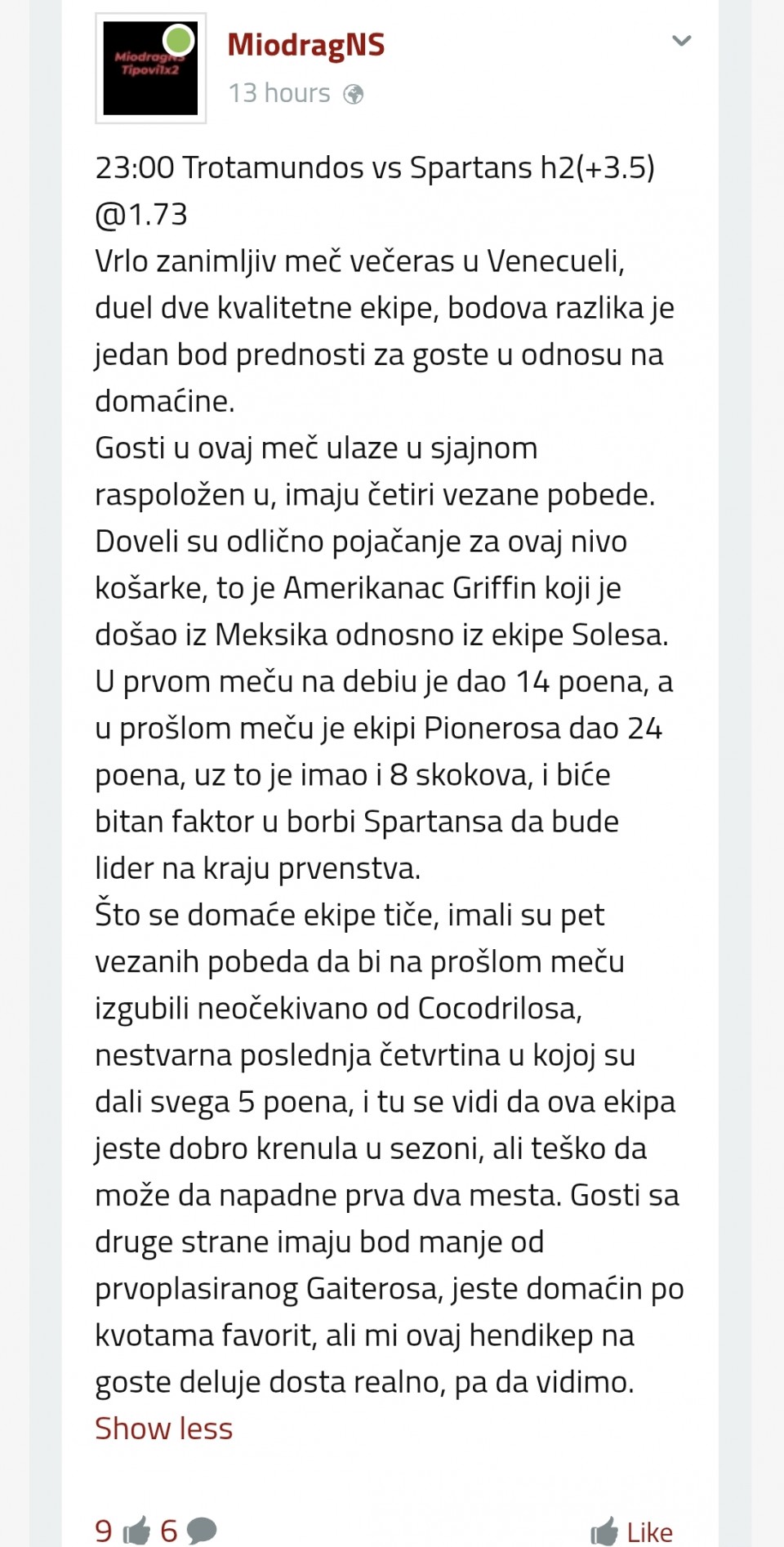This screenshot has height=1547, width=784.
Task: Open the 6 comments count
Action: pyautogui.click(x=169, y=1530)
